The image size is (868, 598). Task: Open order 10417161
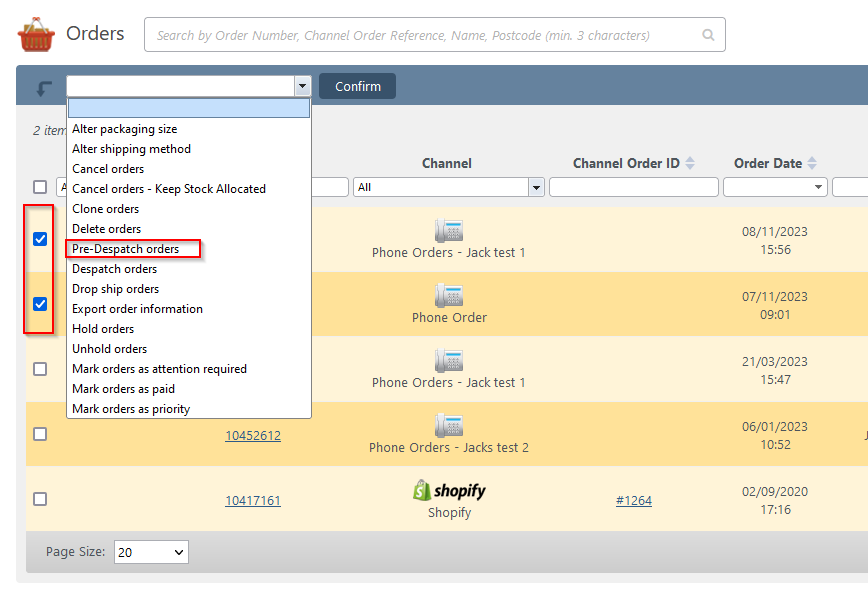click(x=253, y=500)
